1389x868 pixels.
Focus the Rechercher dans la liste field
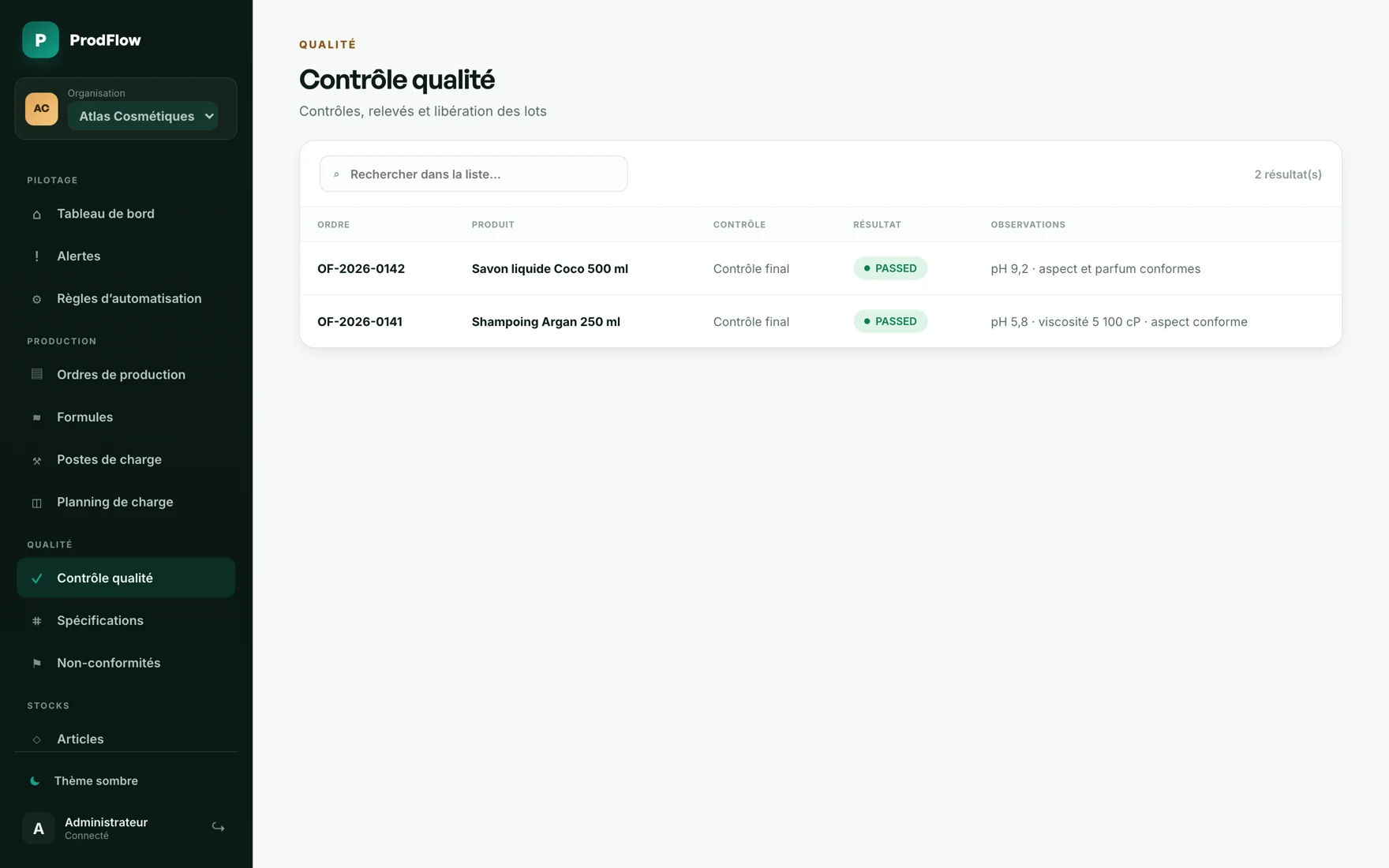tap(474, 174)
